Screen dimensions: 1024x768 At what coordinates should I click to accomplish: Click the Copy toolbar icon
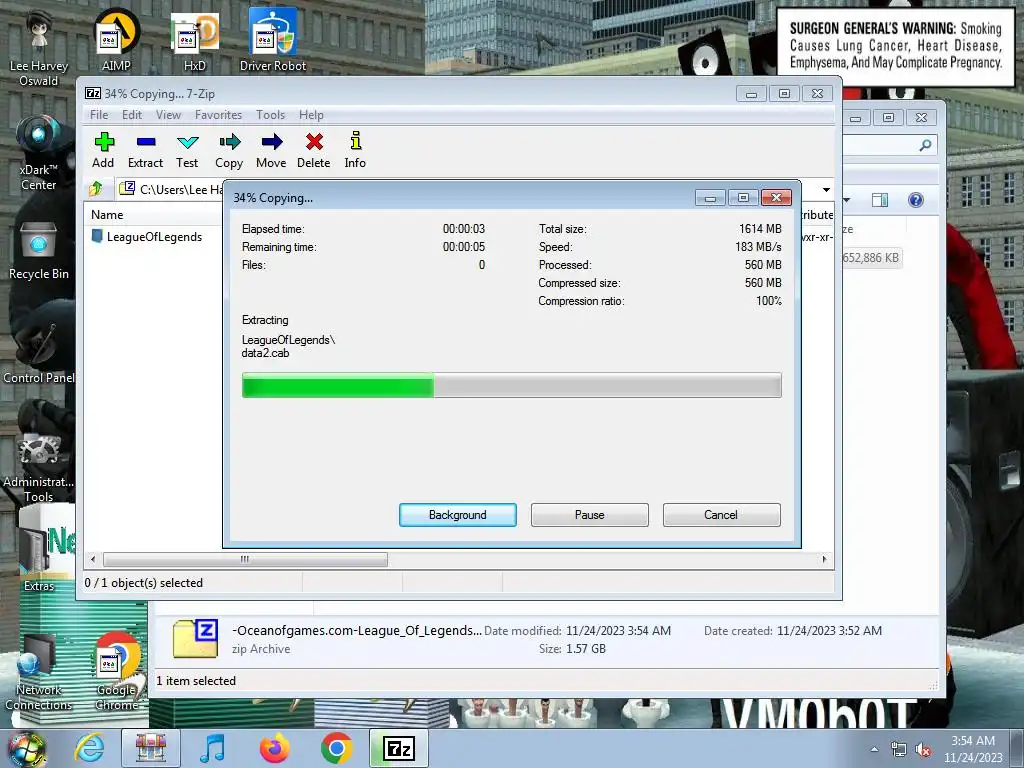tap(229, 150)
